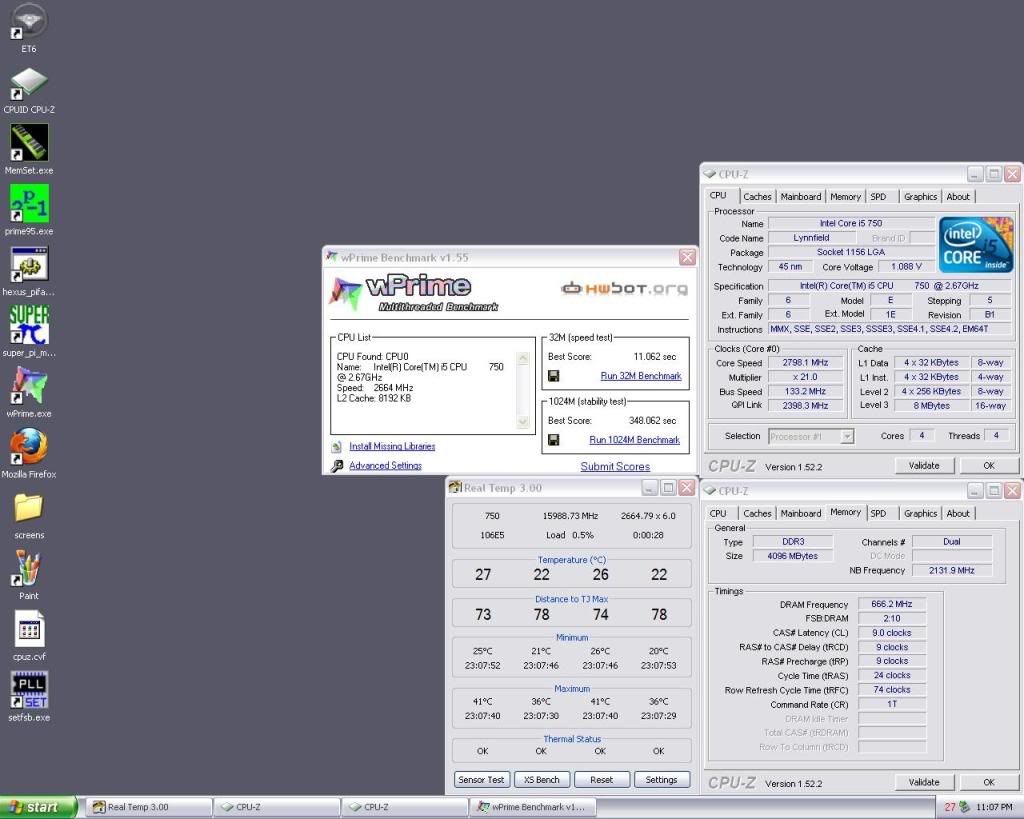1024x819 pixels.
Task: Click the Advanced Settings wrench icon
Action: click(x=337, y=466)
